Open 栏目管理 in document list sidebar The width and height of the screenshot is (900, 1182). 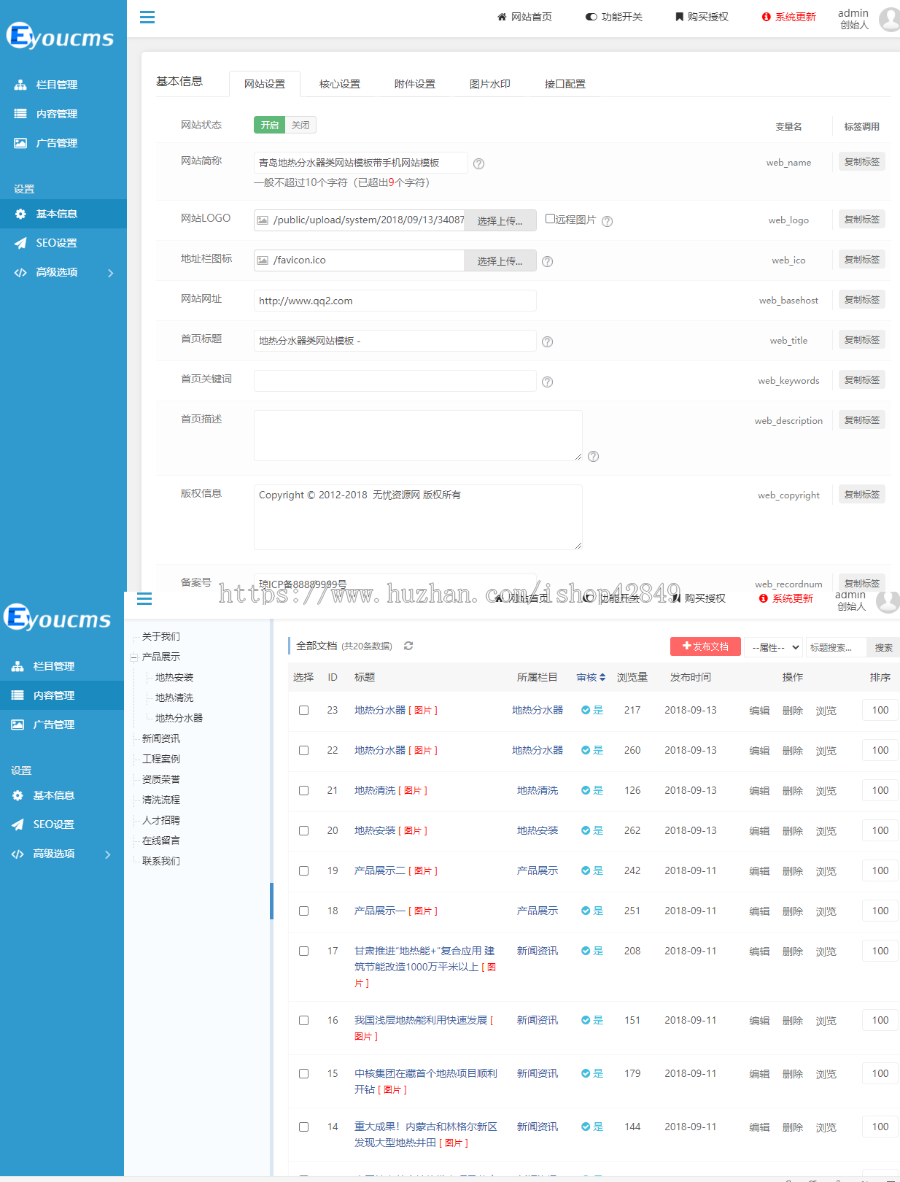pyautogui.click(x=62, y=666)
